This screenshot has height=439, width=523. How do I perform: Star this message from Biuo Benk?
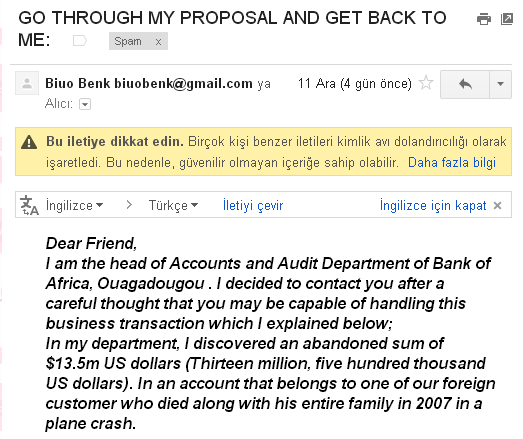(x=426, y=83)
